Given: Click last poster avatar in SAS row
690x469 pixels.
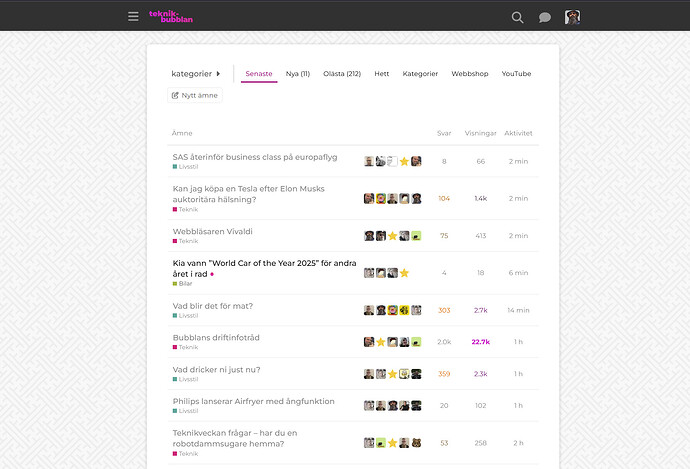Looking at the screenshot, I should point(416,161).
